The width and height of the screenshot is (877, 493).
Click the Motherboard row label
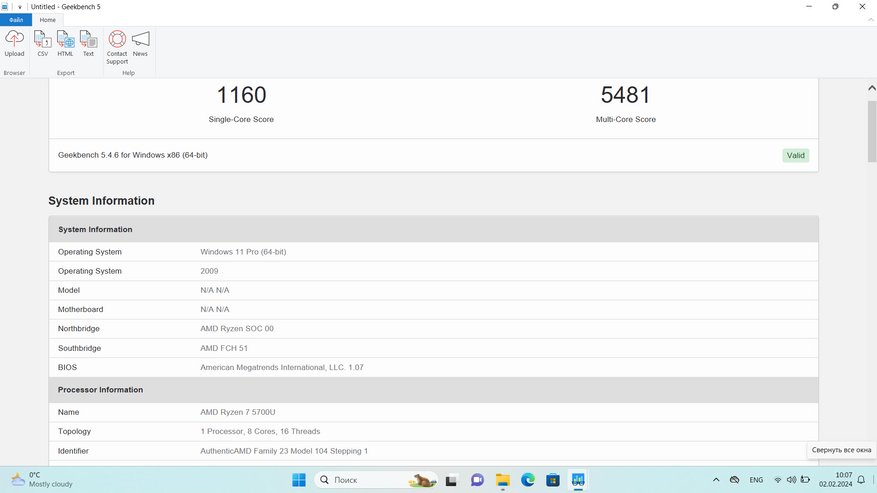point(81,309)
